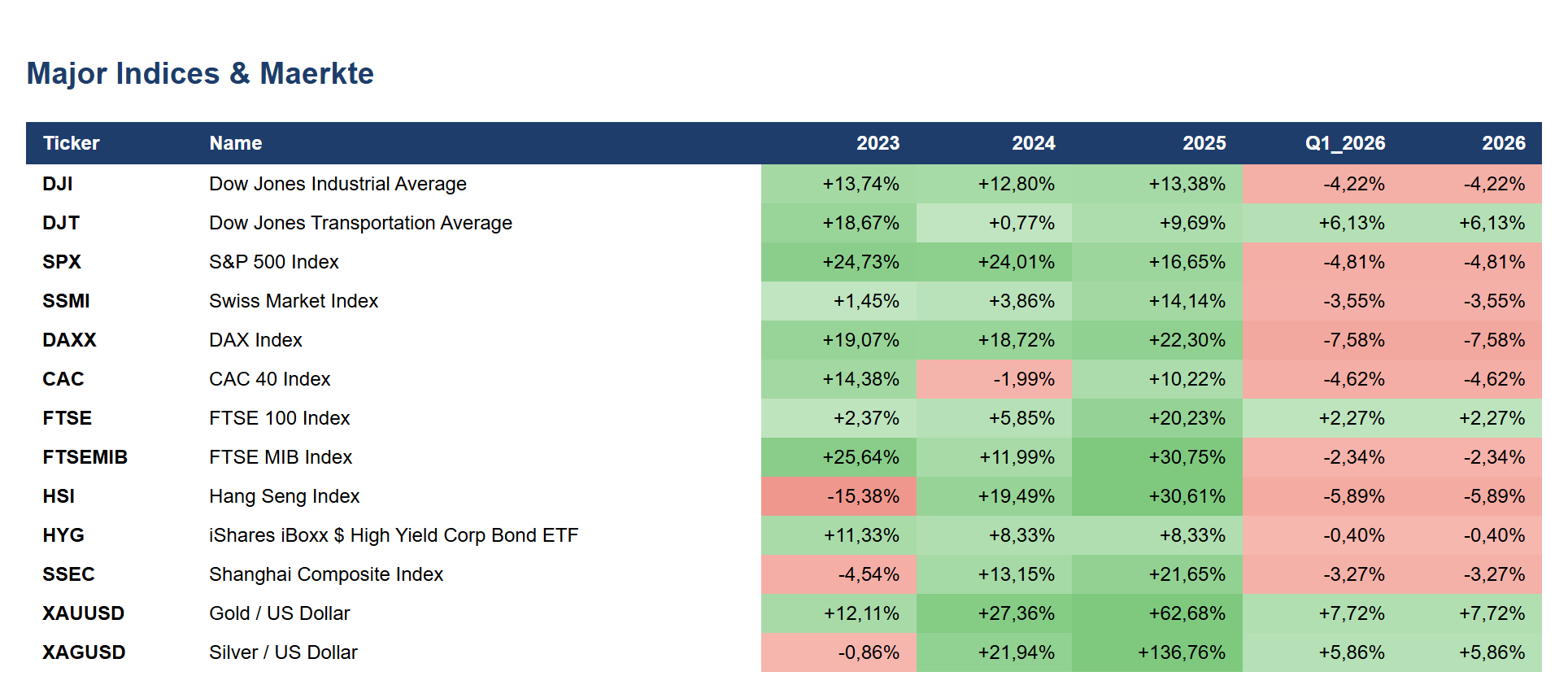Select Hang Seng 2023 cell showing -15,38%
1568x698 pixels.
click(x=838, y=496)
